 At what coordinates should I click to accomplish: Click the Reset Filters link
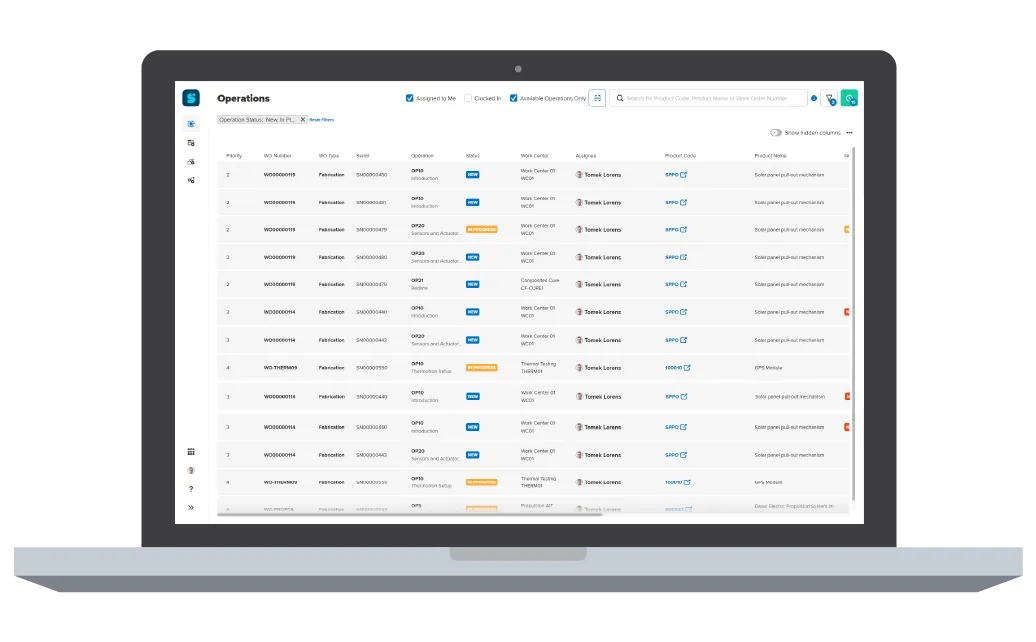point(321,120)
